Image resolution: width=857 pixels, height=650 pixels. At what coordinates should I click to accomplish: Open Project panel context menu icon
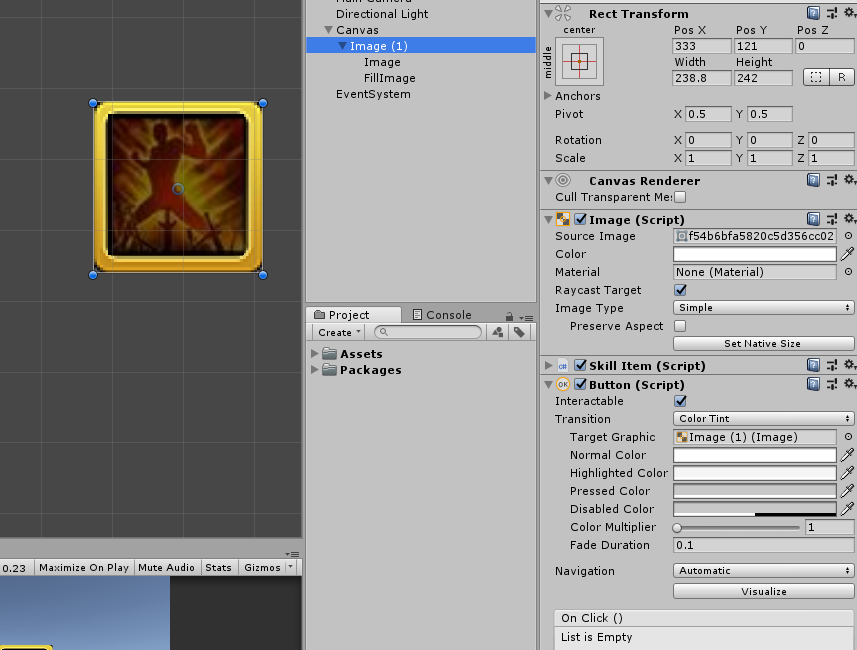point(526,318)
